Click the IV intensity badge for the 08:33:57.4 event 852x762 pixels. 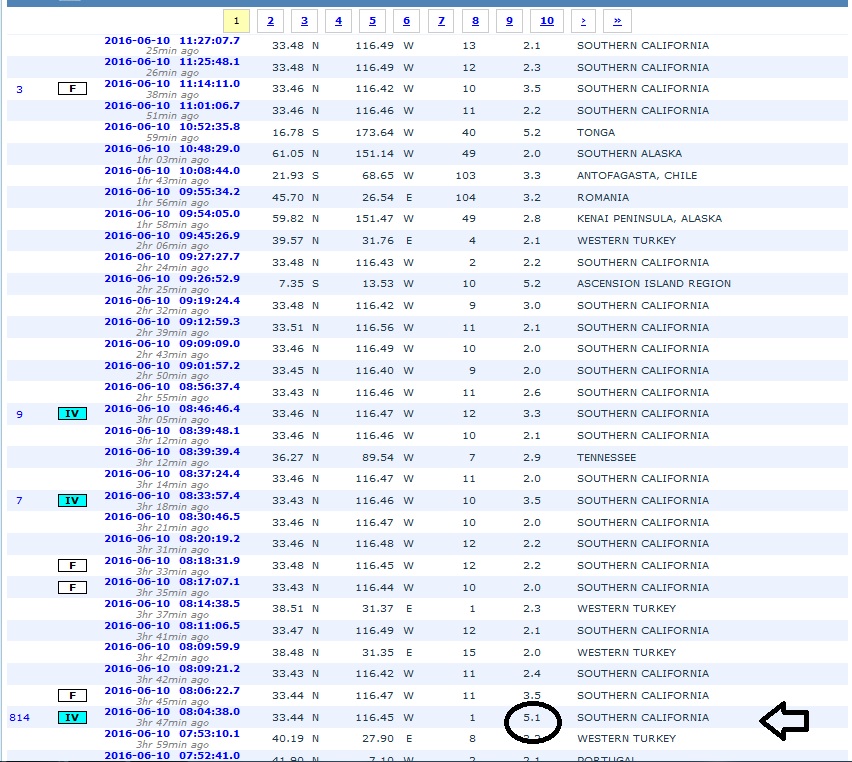tap(72, 501)
